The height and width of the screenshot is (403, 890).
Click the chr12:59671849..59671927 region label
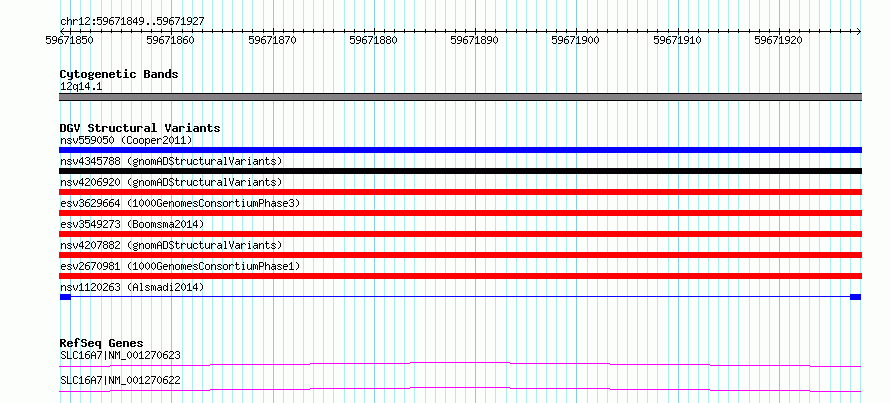click(x=132, y=22)
